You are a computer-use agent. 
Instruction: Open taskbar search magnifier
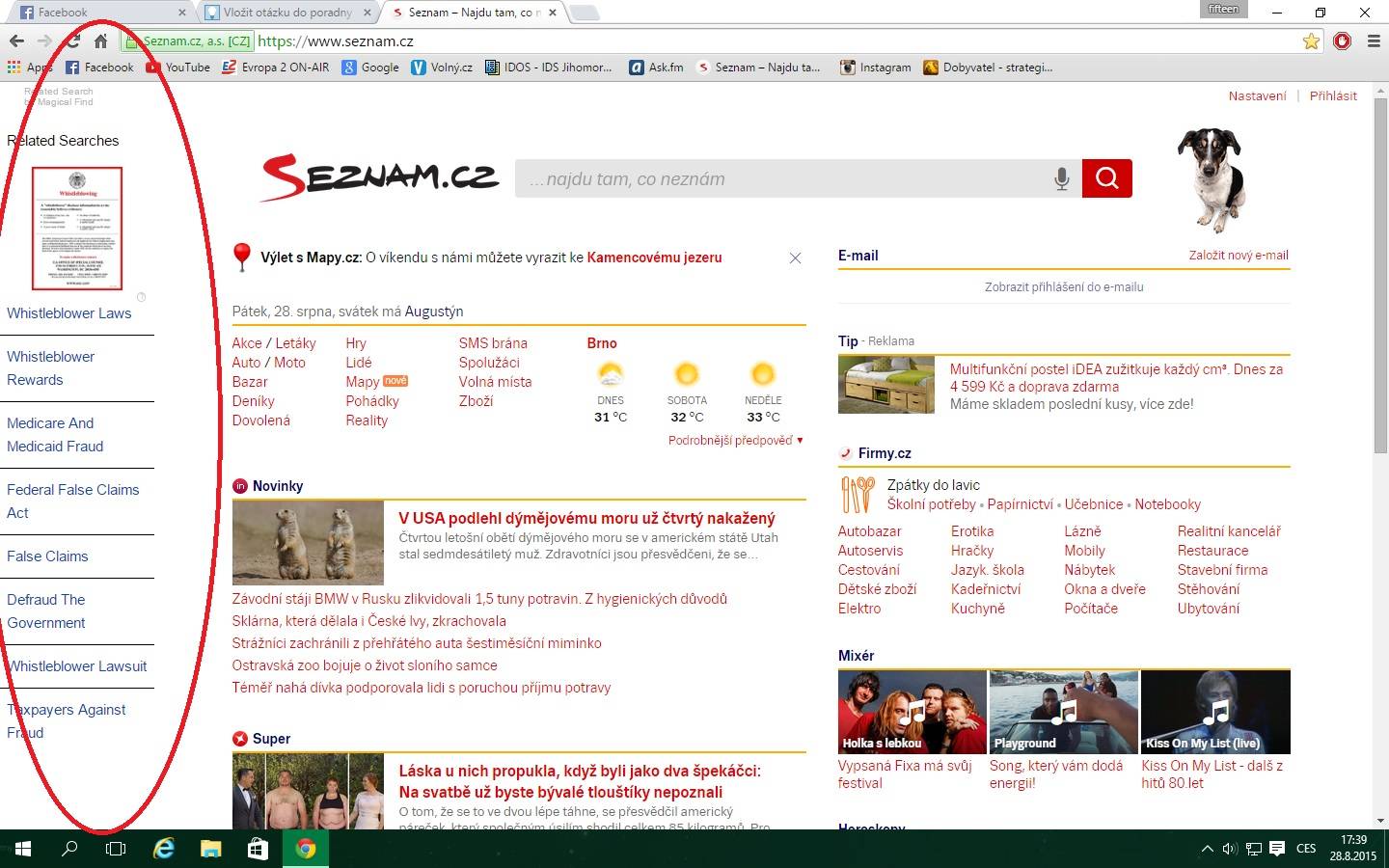click(69, 849)
